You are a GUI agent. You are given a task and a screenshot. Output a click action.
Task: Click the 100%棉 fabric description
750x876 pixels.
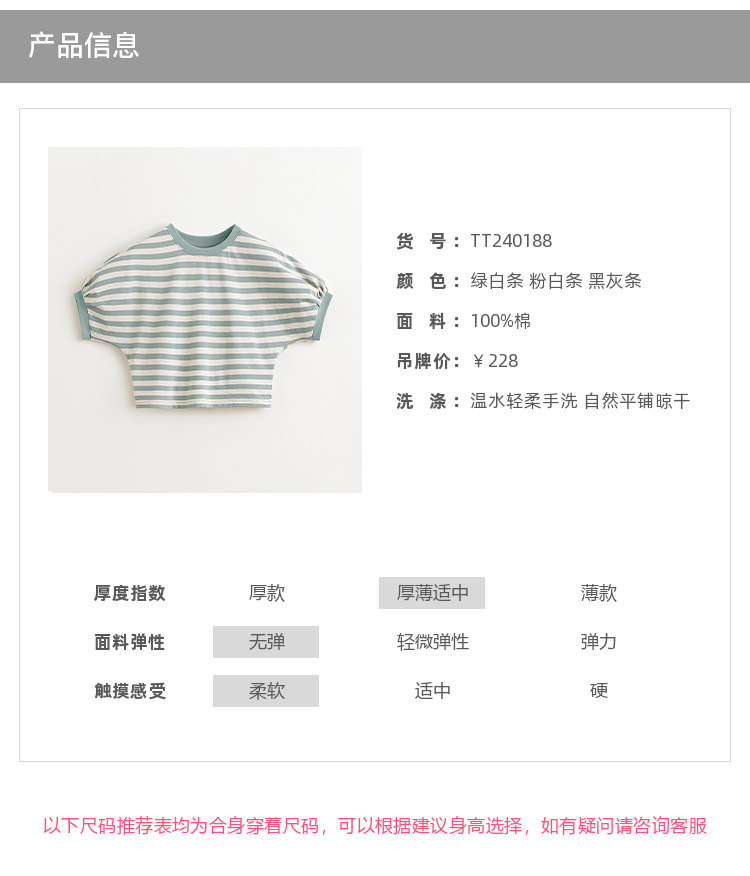click(501, 321)
